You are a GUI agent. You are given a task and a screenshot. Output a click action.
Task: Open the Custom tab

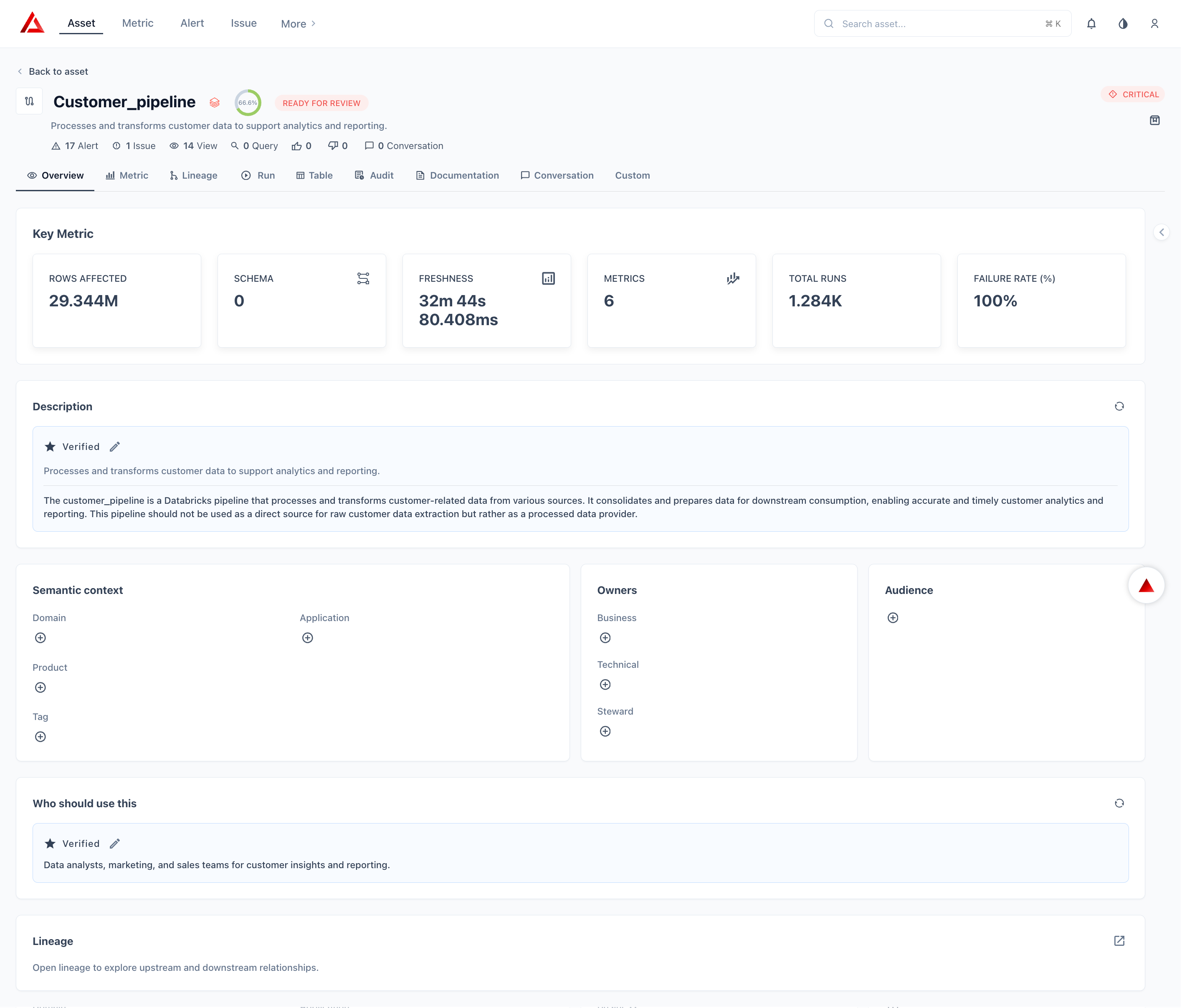point(632,176)
